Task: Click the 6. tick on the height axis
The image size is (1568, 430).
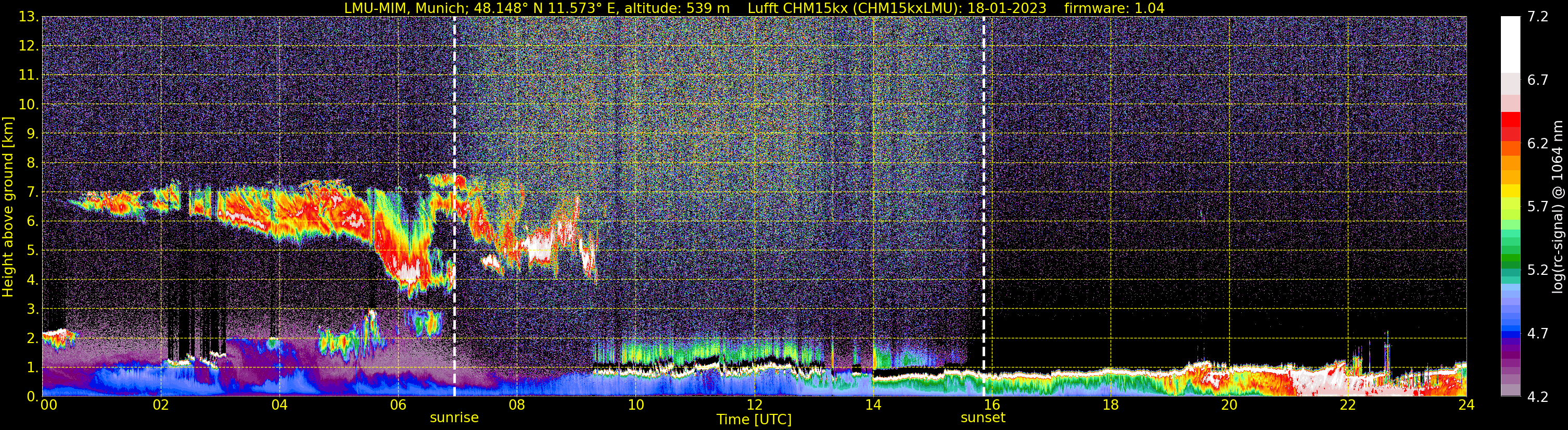Action: point(33,221)
